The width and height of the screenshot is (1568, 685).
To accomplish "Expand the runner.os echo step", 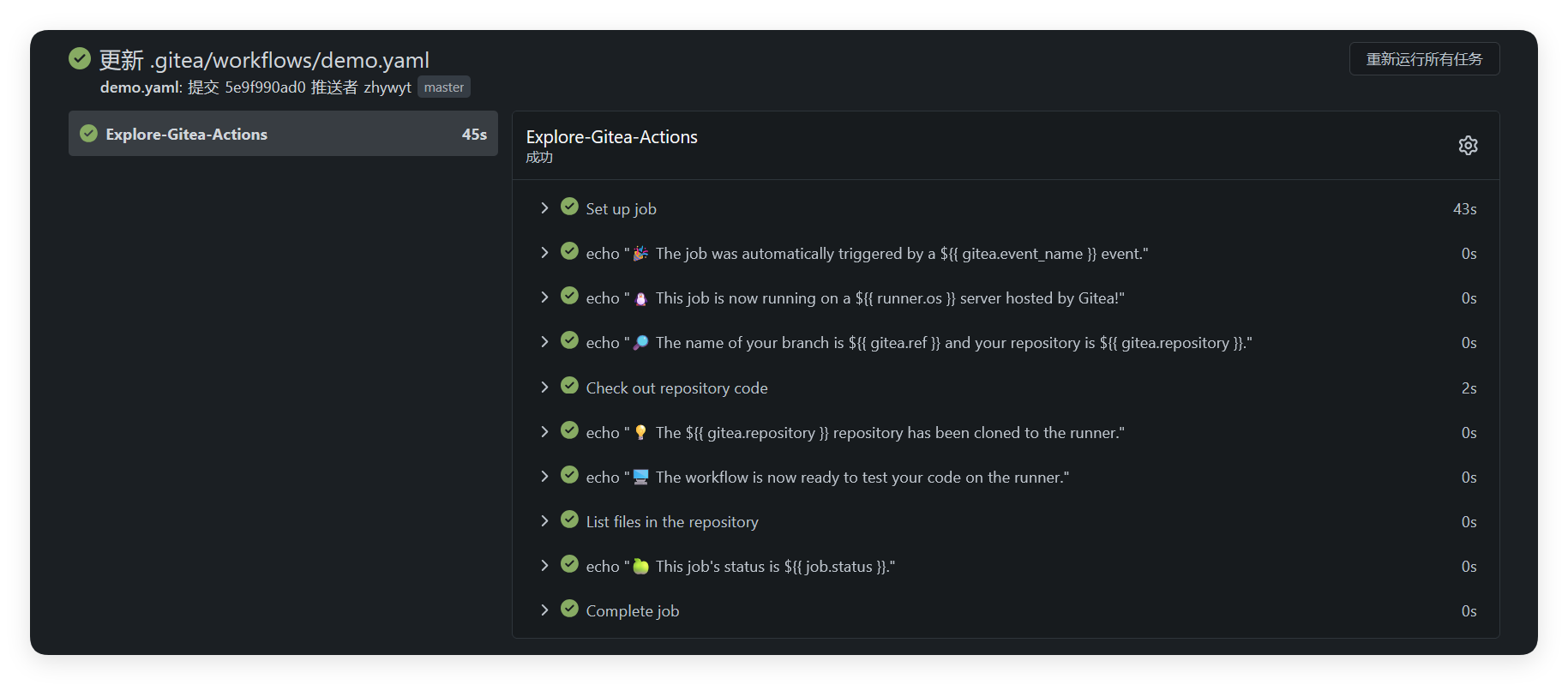I will point(544,297).
